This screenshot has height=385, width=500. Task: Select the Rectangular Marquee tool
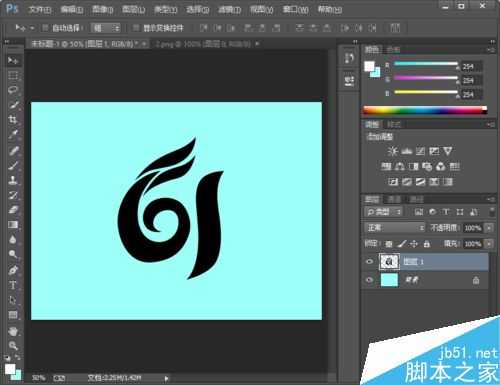point(13,75)
